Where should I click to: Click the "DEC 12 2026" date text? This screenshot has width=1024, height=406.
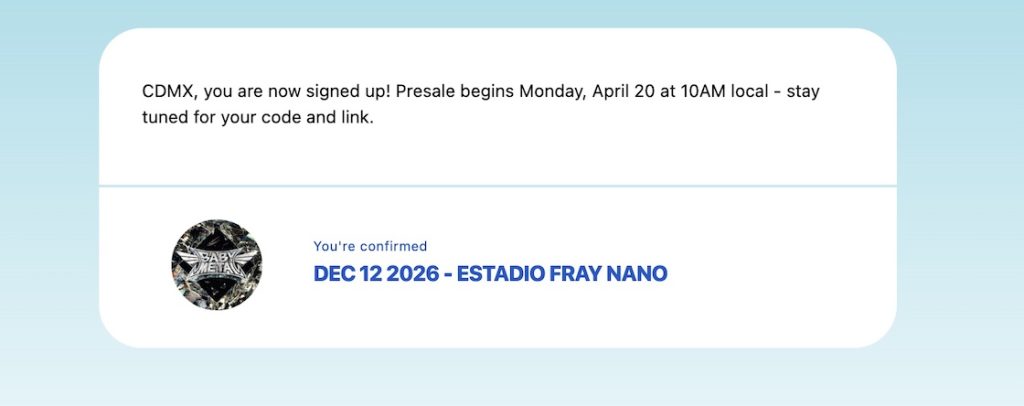click(376, 274)
